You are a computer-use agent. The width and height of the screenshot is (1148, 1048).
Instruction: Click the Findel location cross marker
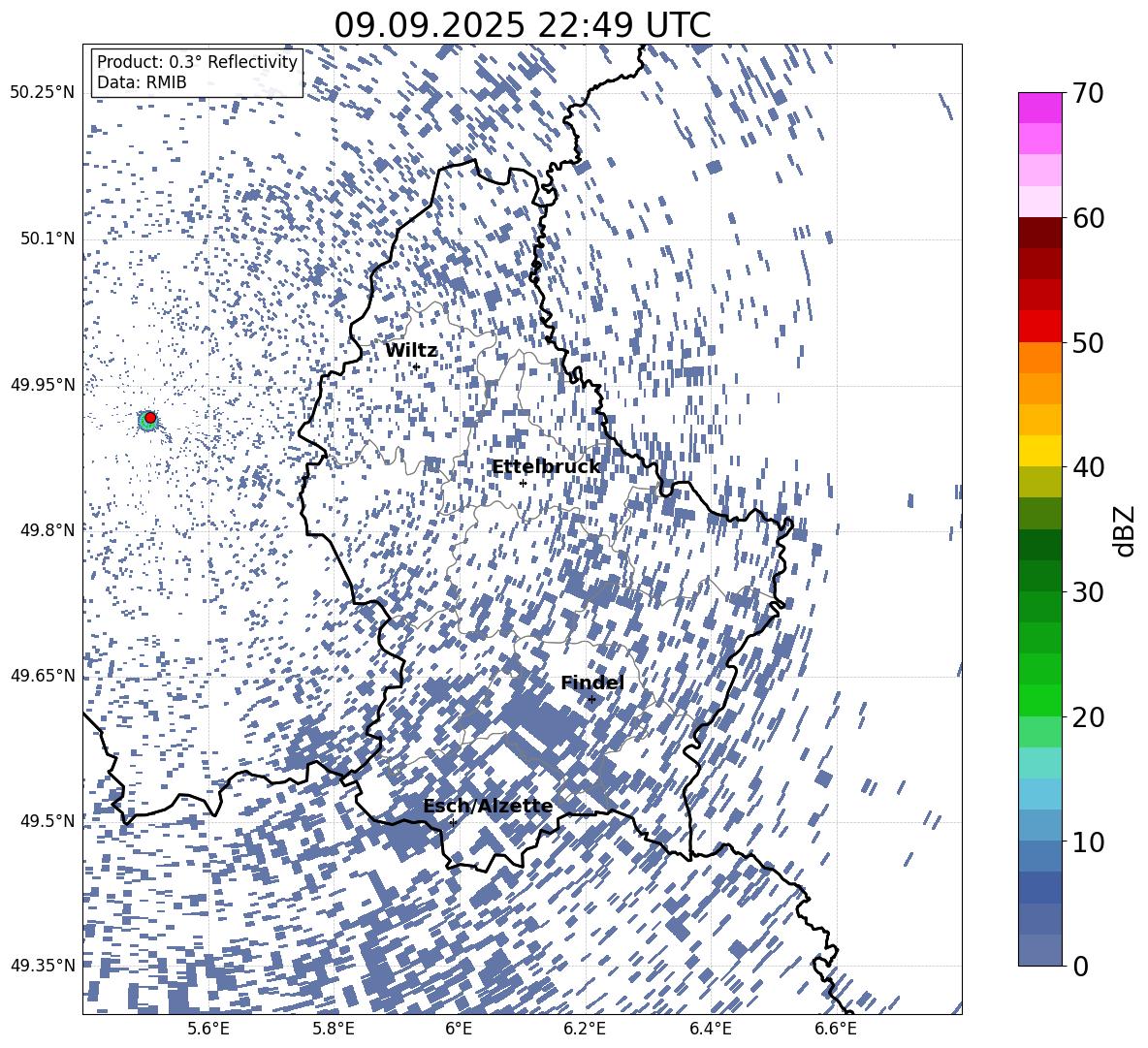tap(591, 699)
